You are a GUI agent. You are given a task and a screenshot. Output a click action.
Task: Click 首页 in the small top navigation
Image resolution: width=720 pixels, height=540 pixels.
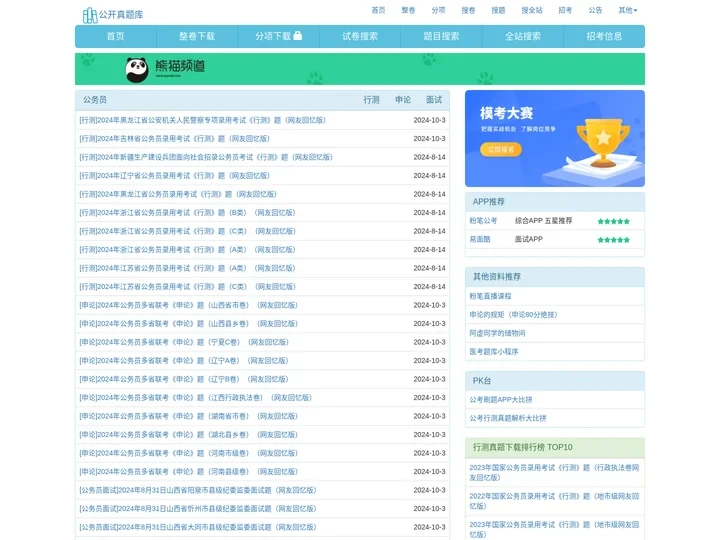(x=378, y=10)
